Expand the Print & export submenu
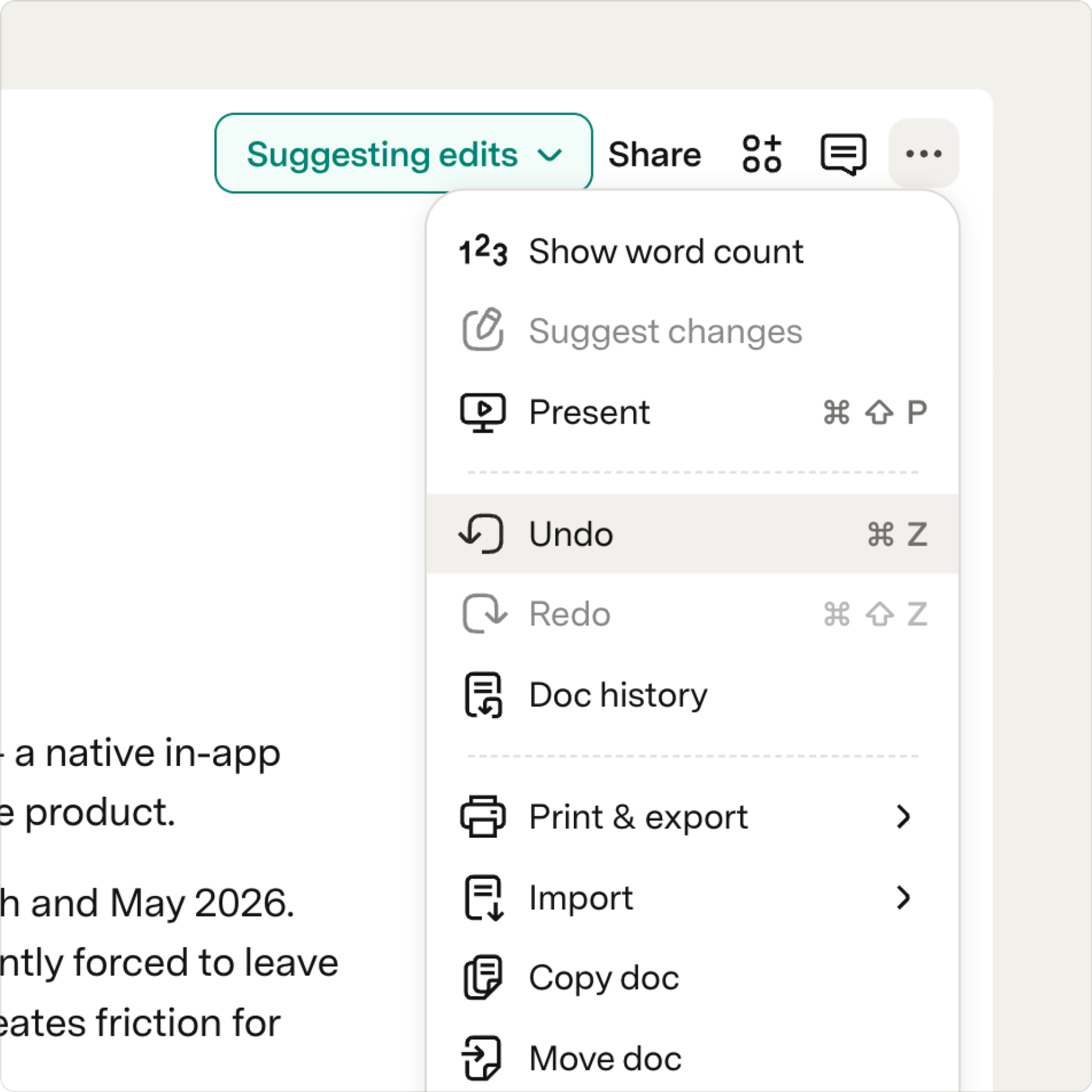1092x1092 pixels. tap(692, 817)
